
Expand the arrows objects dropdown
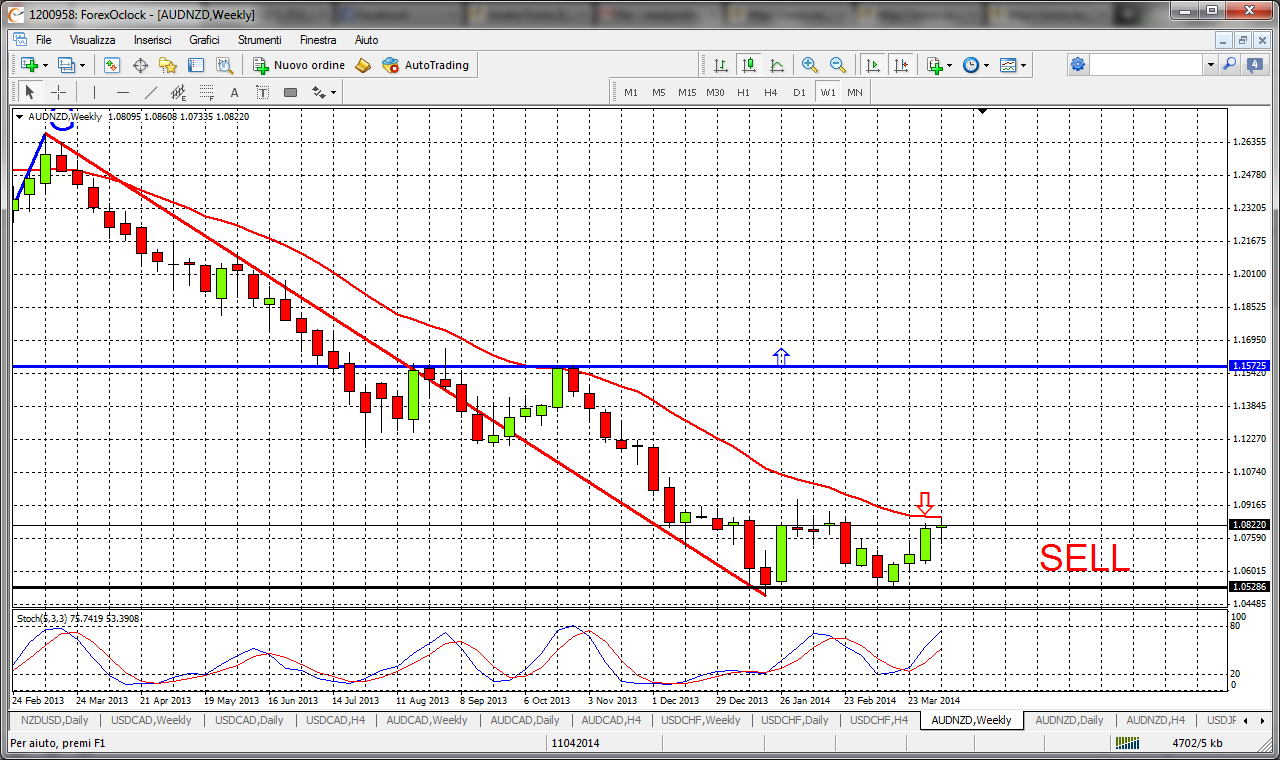[x=334, y=92]
